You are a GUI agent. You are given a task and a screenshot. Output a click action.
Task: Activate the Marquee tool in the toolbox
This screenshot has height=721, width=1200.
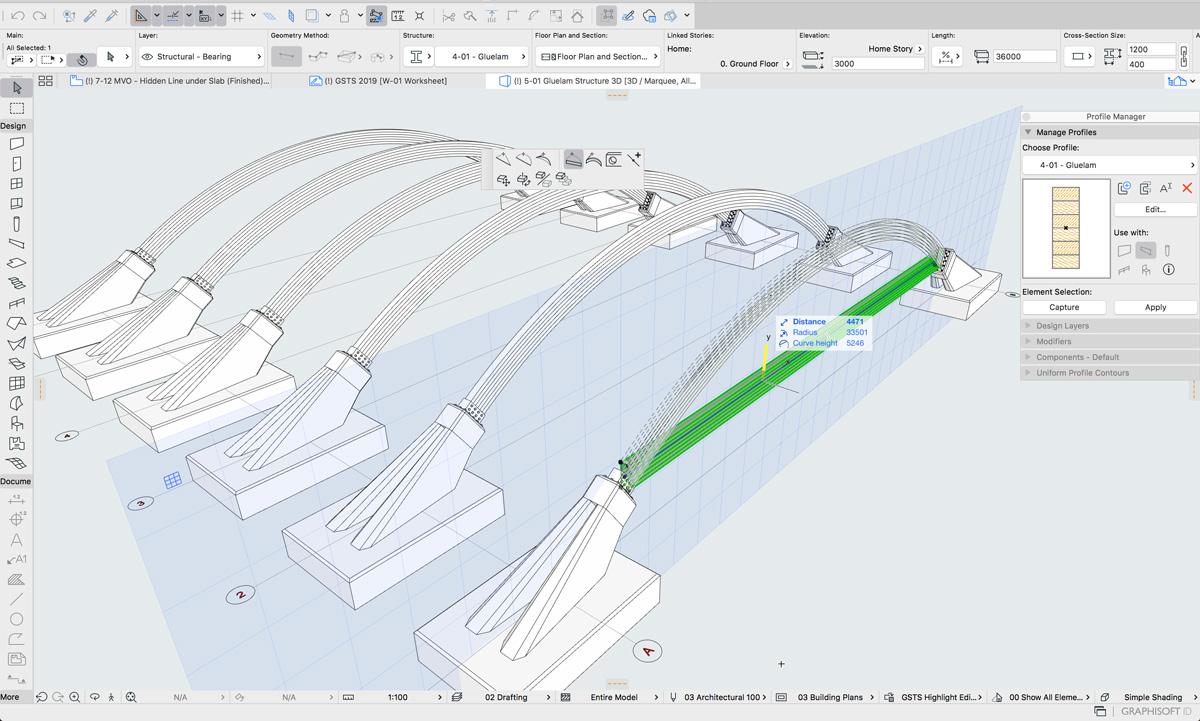pyautogui.click(x=17, y=108)
